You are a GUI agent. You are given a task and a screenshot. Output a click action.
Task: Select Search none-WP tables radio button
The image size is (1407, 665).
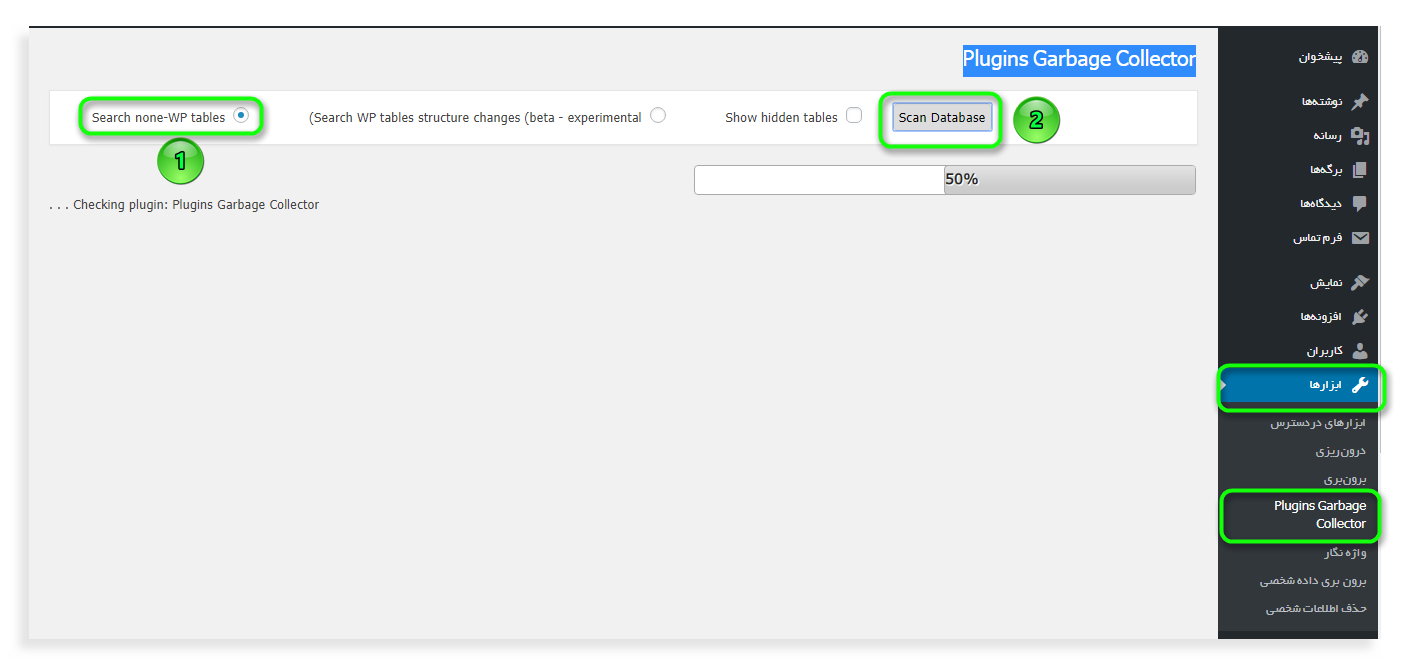(x=241, y=116)
